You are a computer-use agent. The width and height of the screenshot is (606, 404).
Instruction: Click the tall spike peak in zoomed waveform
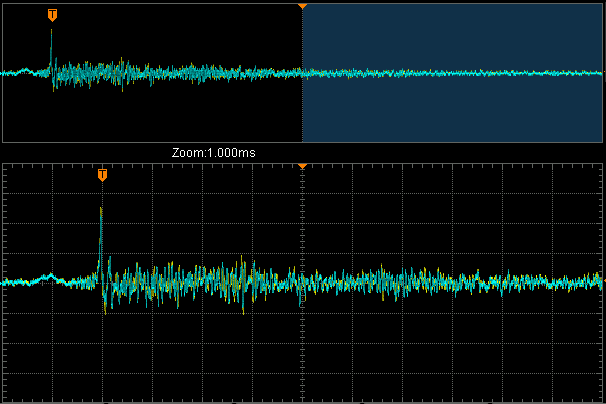click(101, 210)
